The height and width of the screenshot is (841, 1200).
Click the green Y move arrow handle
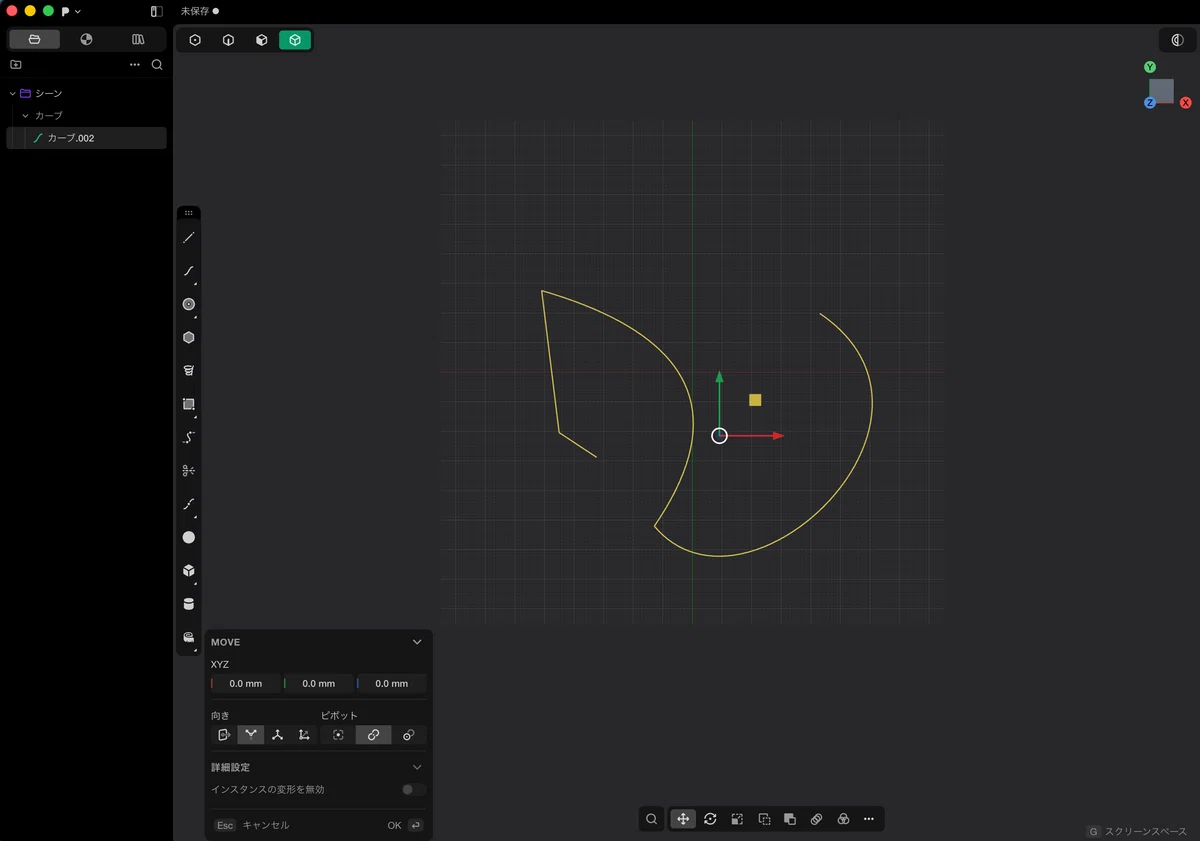click(x=719, y=377)
